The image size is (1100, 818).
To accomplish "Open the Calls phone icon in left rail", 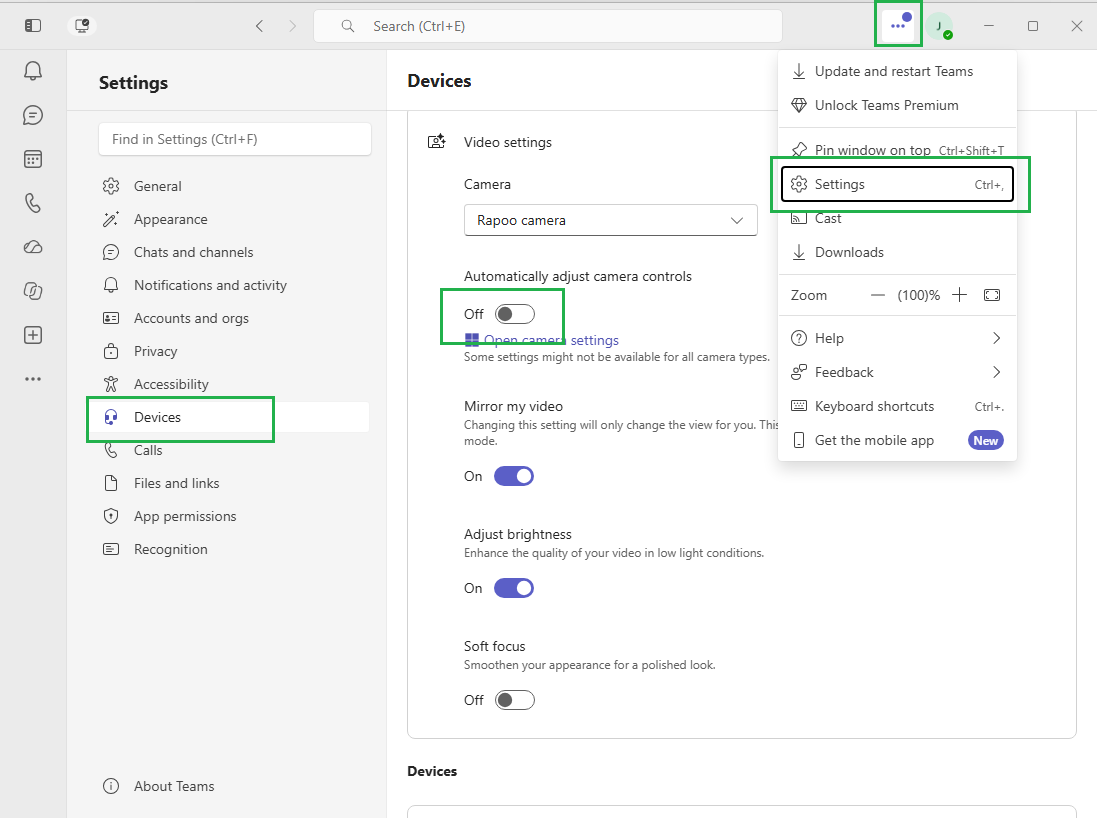I will click(33, 203).
